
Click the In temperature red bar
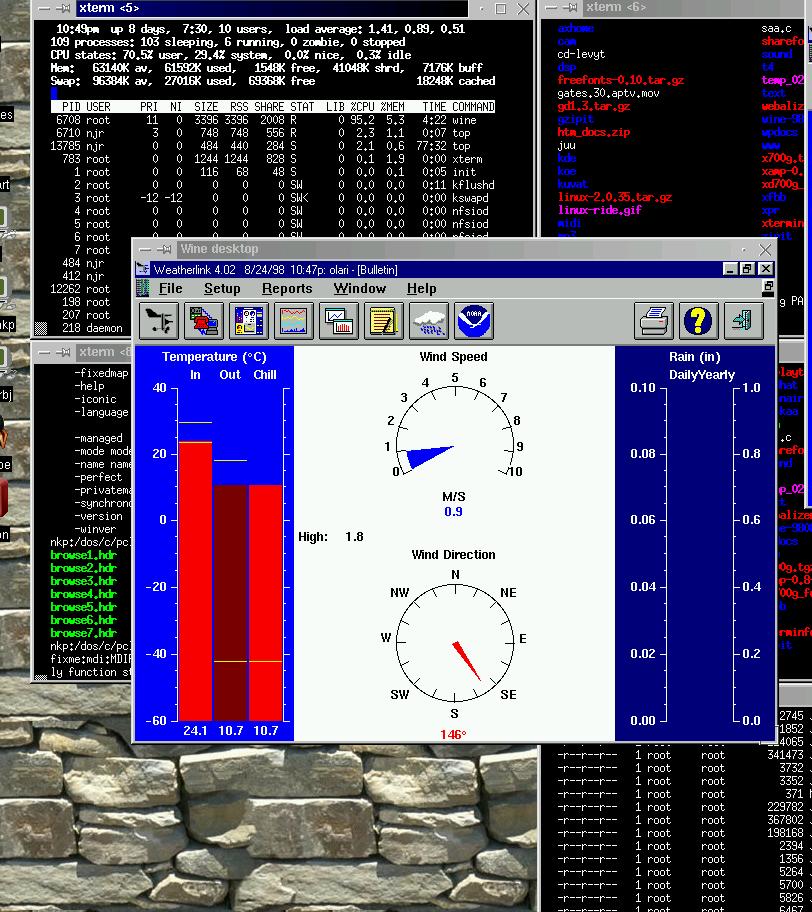[195, 581]
